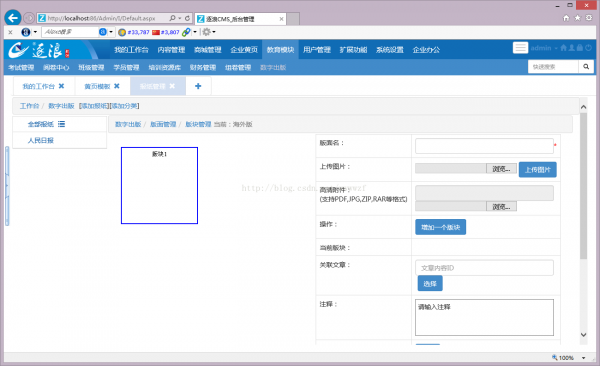Click the page scrollbar down arrow

pos(583,335)
